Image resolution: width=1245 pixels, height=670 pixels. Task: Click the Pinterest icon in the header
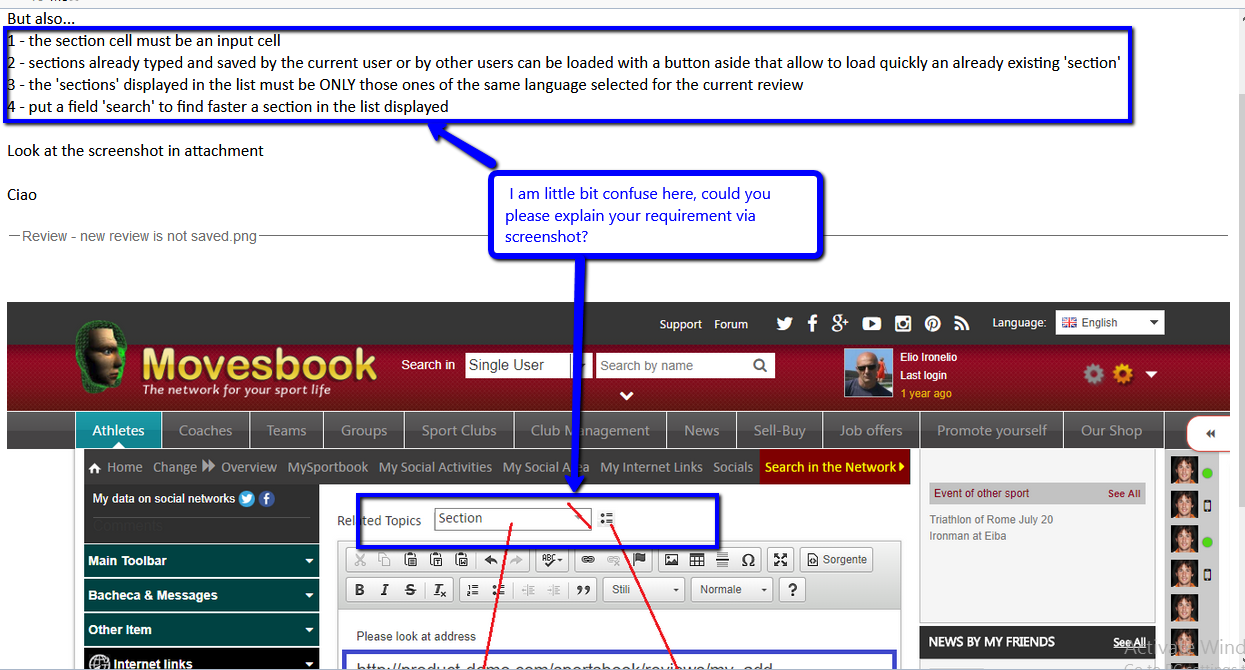932,323
